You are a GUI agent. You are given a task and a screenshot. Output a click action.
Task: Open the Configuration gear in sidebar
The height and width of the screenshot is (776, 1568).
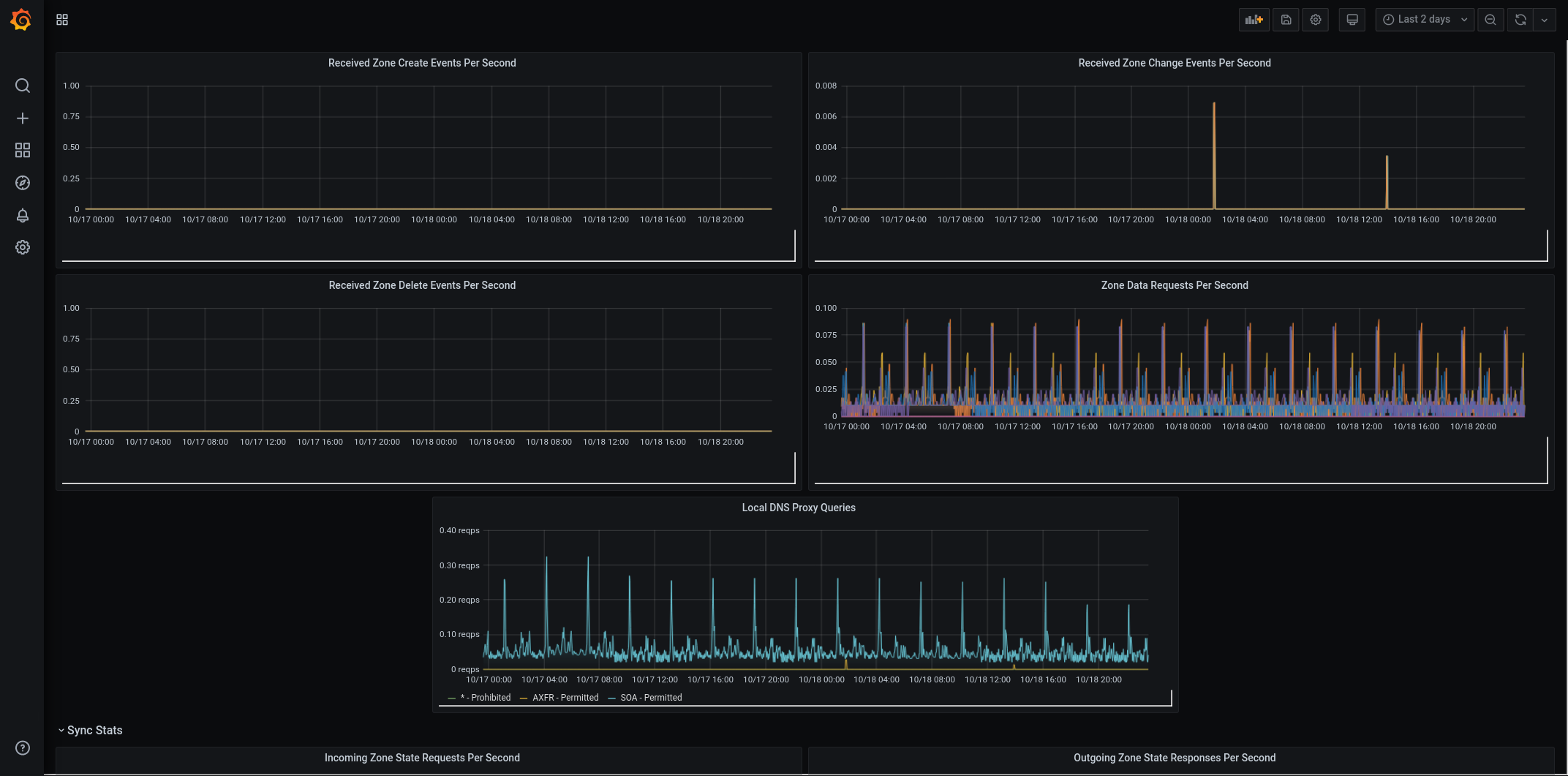pyautogui.click(x=23, y=247)
